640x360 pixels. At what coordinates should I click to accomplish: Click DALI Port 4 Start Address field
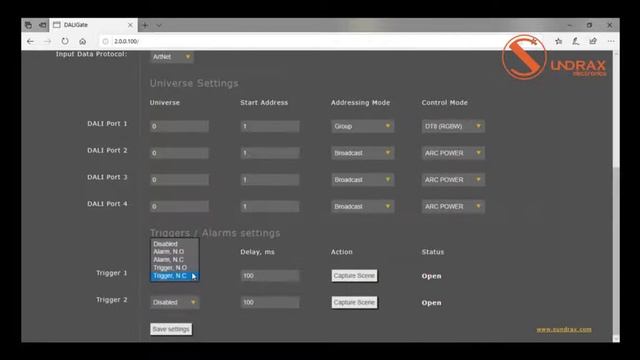click(270, 207)
